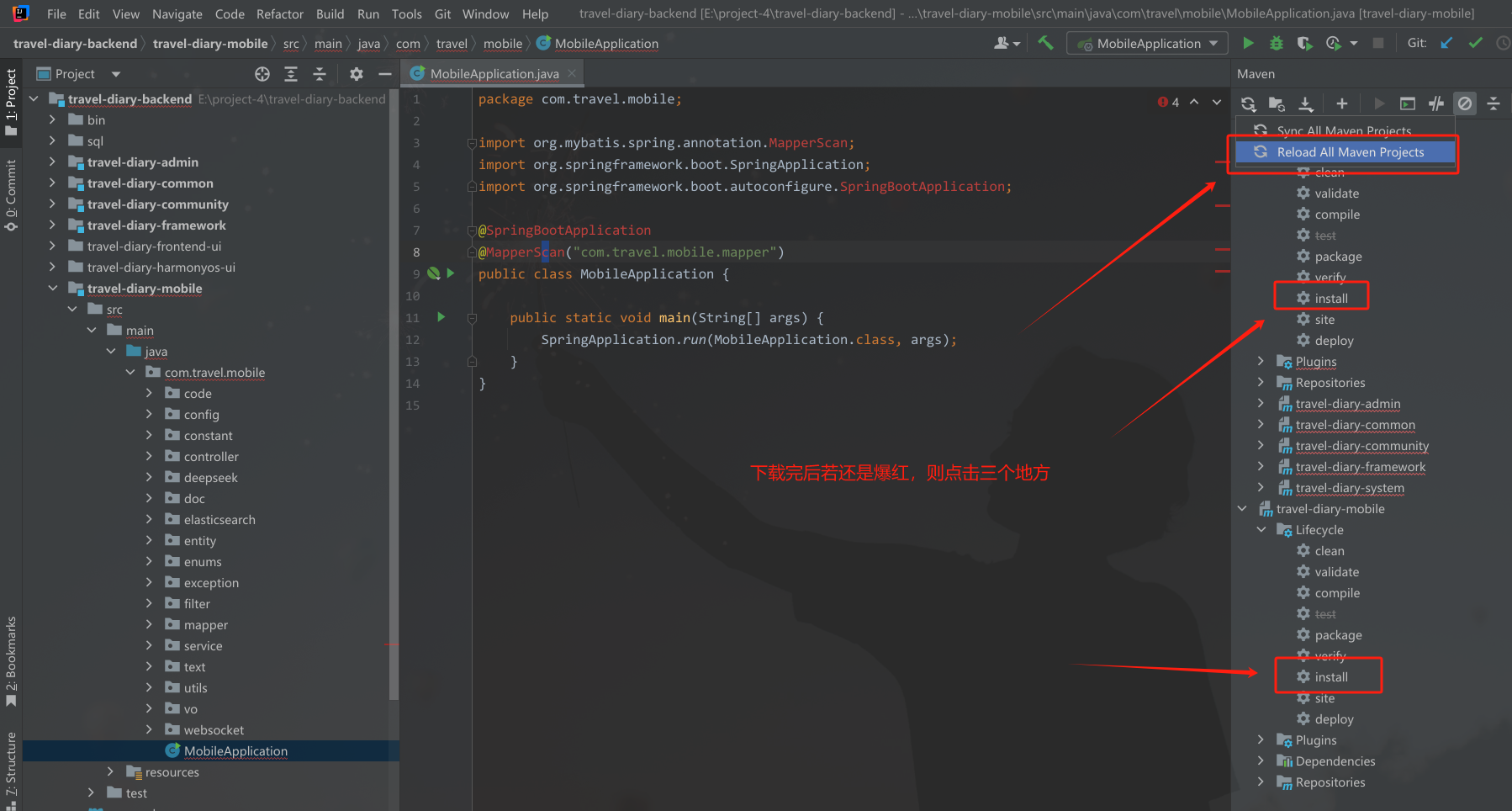The width and height of the screenshot is (1512, 811).
Task: Click the Maven download sources icon
Action: click(1306, 103)
